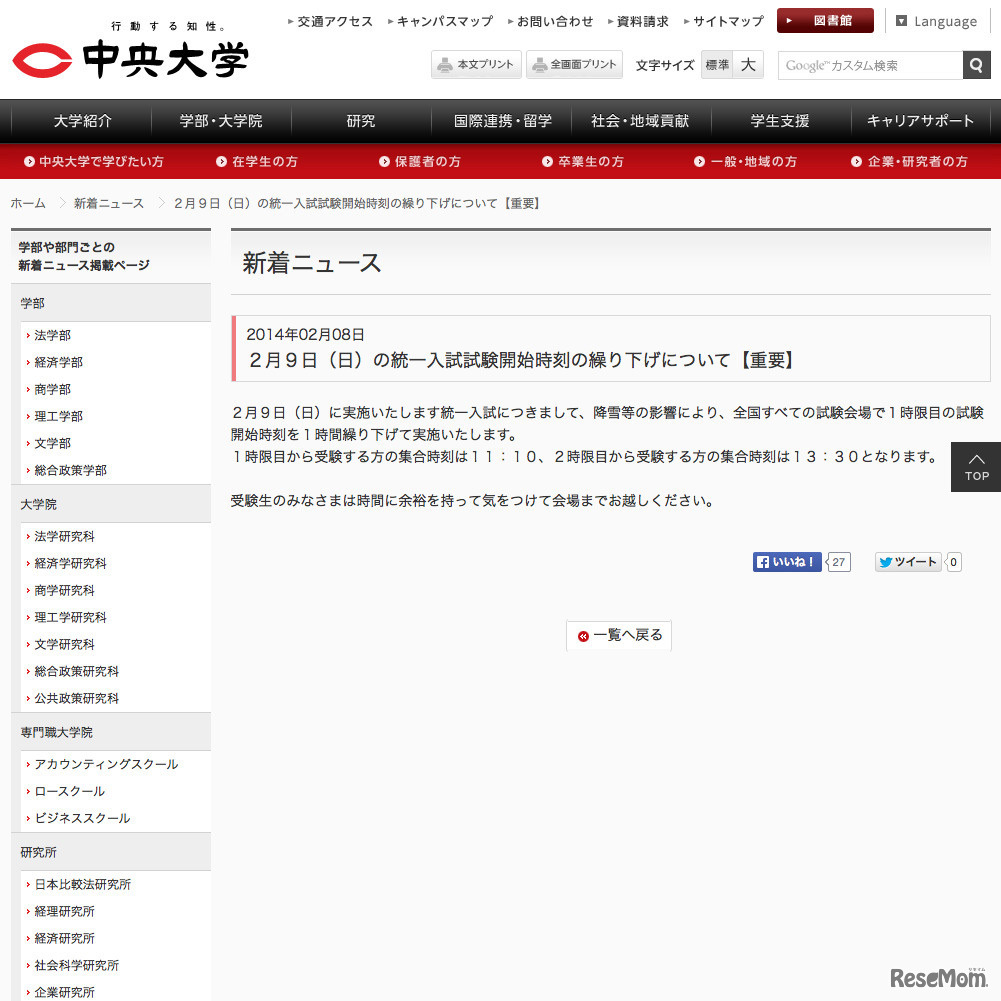Click the Facebook いいね! button
Screen dimensions: 1001x1001
[x=786, y=562]
